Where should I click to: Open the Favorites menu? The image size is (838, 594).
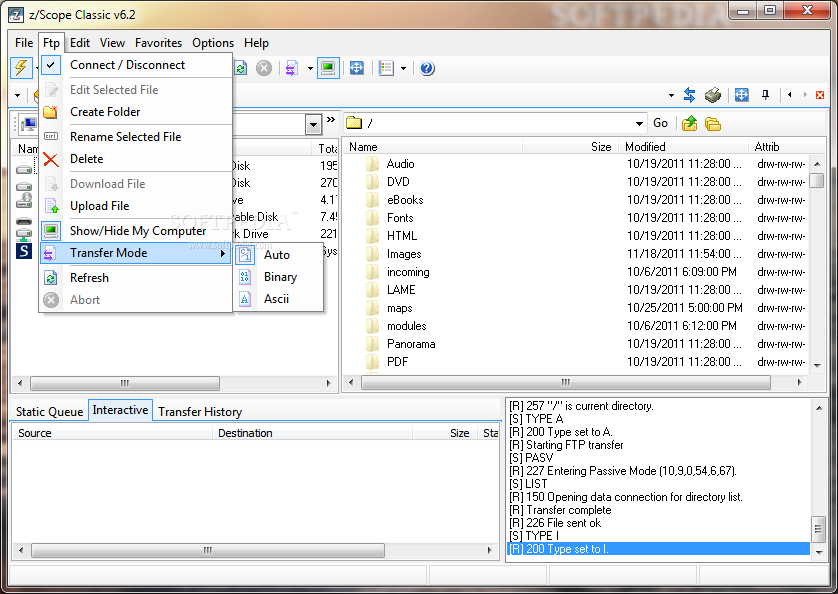click(158, 43)
